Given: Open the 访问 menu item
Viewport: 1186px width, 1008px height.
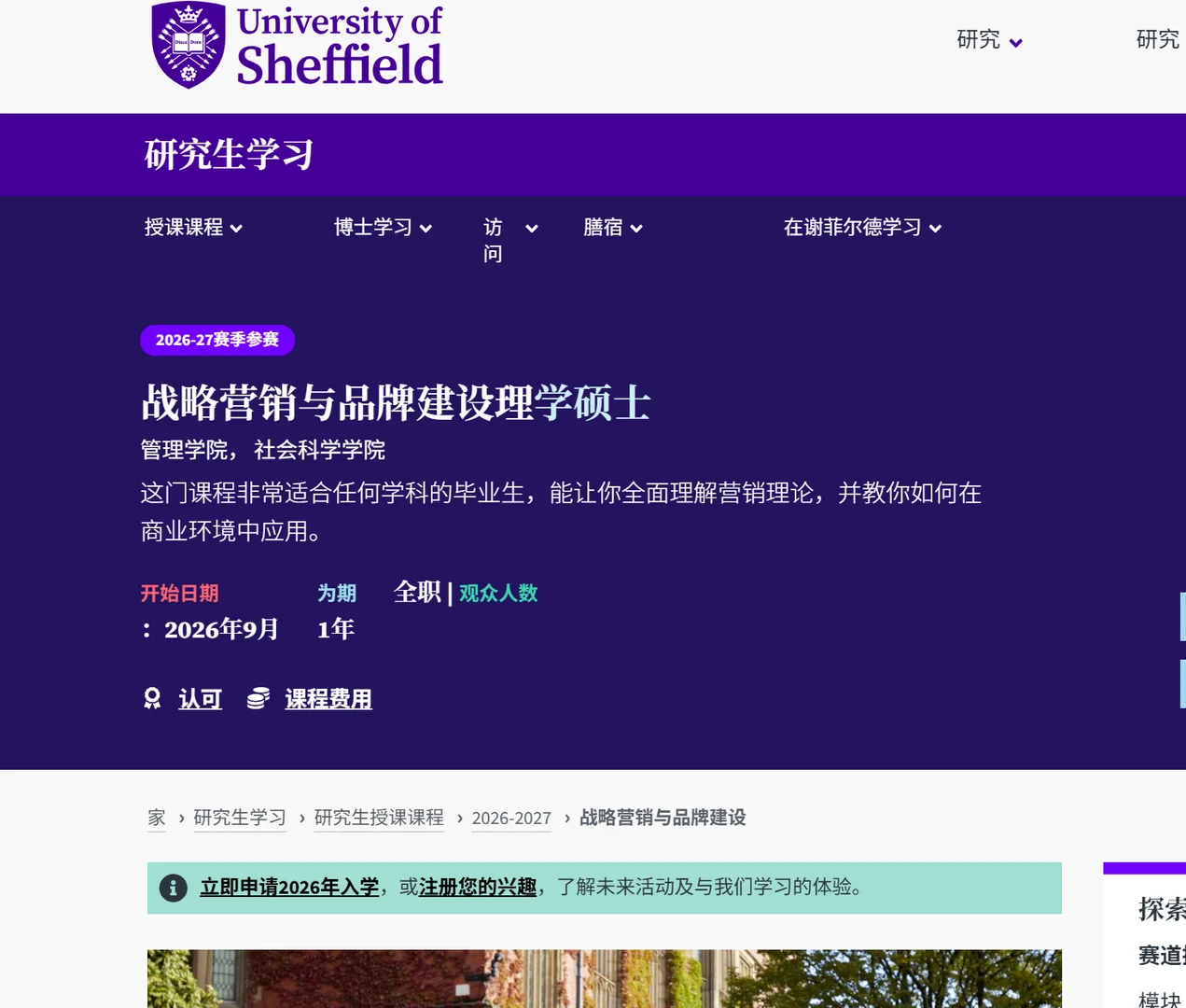Looking at the screenshot, I should coord(493,240).
